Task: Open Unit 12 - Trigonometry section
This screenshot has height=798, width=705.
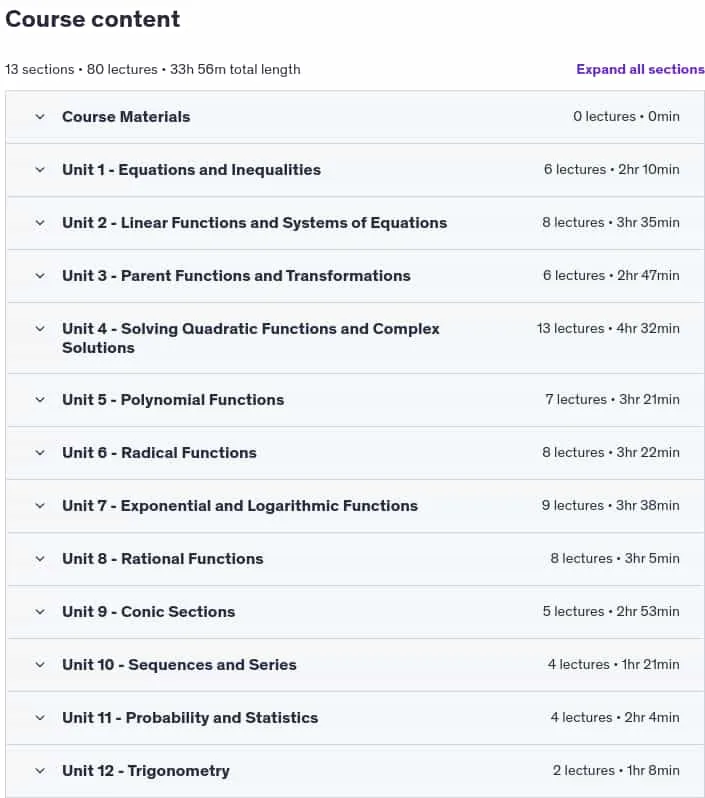Action: (355, 771)
